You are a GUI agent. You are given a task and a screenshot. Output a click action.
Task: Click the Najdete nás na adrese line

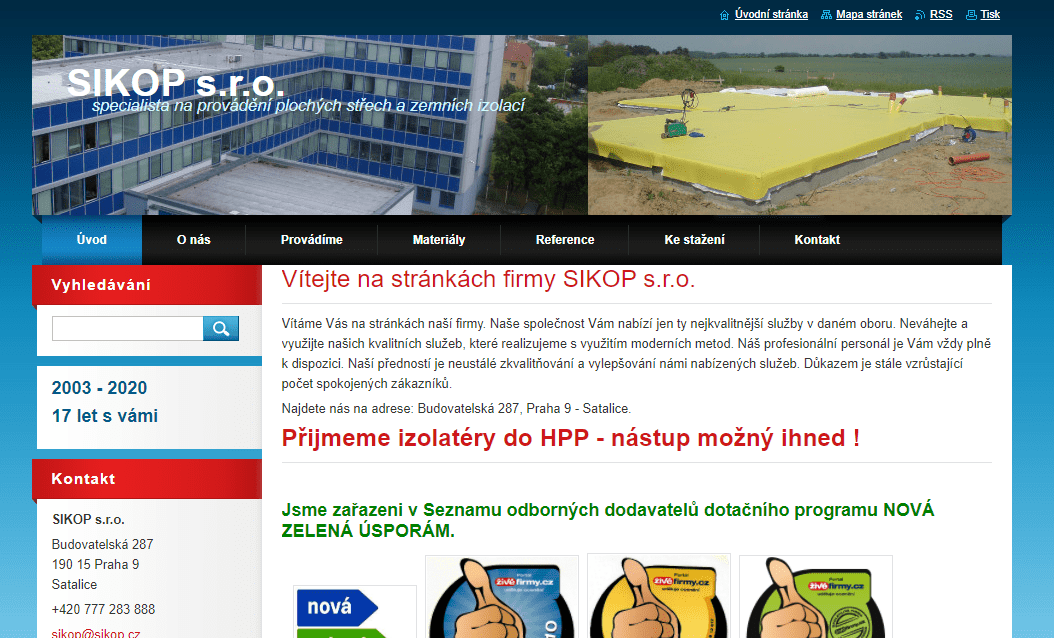(x=456, y=408)
